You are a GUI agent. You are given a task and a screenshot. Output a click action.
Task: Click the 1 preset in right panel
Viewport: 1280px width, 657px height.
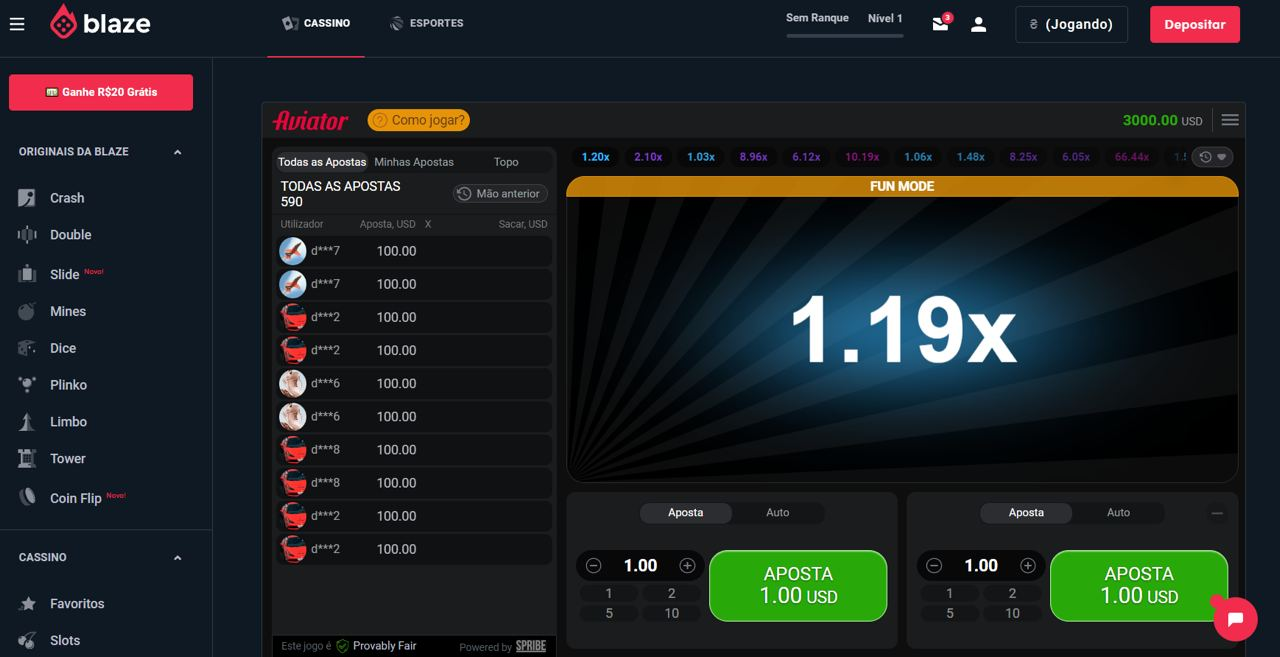pos(950,593)
